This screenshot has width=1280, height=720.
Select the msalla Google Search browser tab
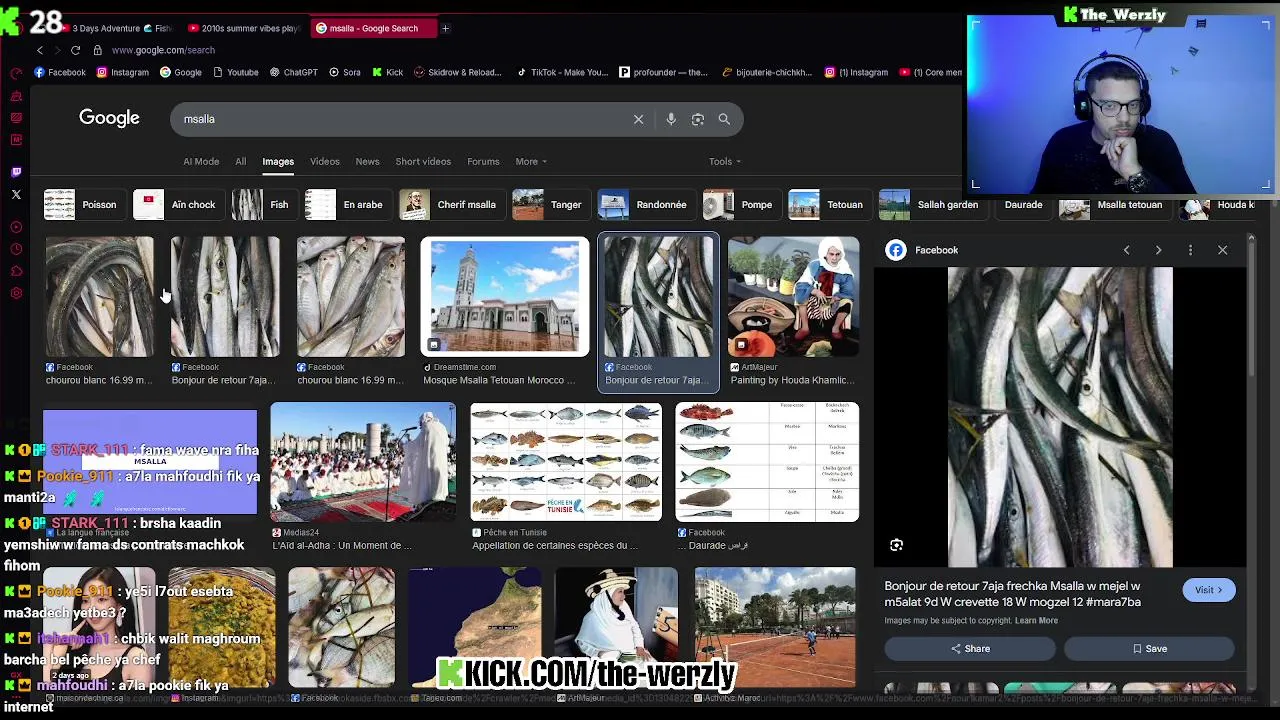[x=372, y=28]
